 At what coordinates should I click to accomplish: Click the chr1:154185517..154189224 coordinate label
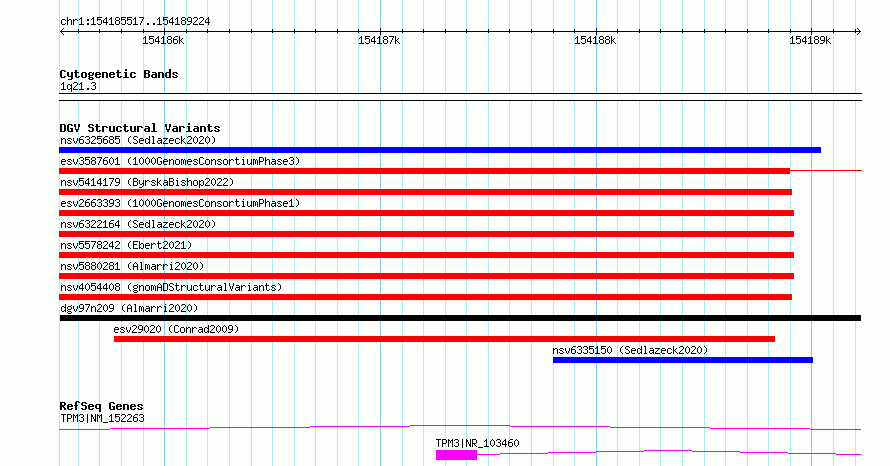135,21
